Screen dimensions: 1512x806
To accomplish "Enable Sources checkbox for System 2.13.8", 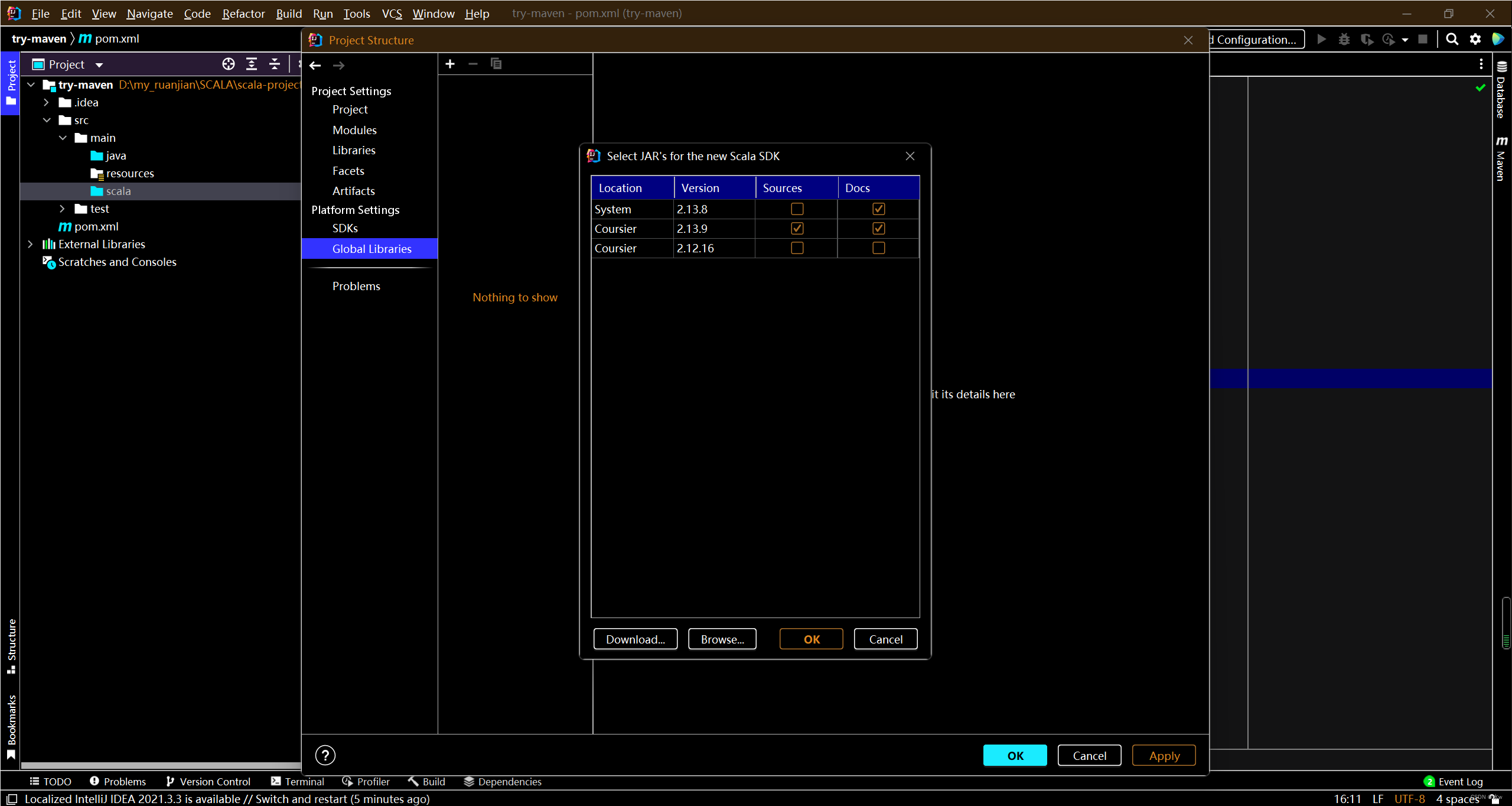I will coord(797,209).
